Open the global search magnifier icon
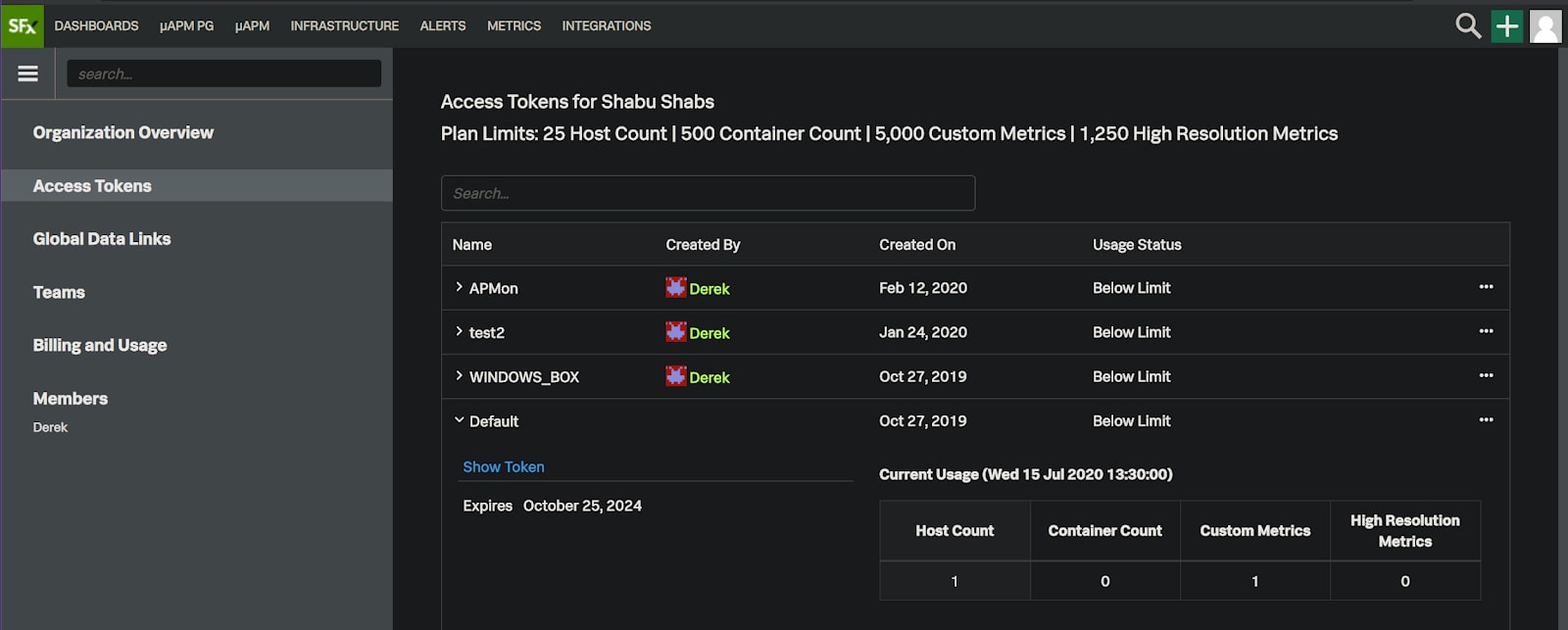Viewport: 1568px width, 630px height. 1468,25
